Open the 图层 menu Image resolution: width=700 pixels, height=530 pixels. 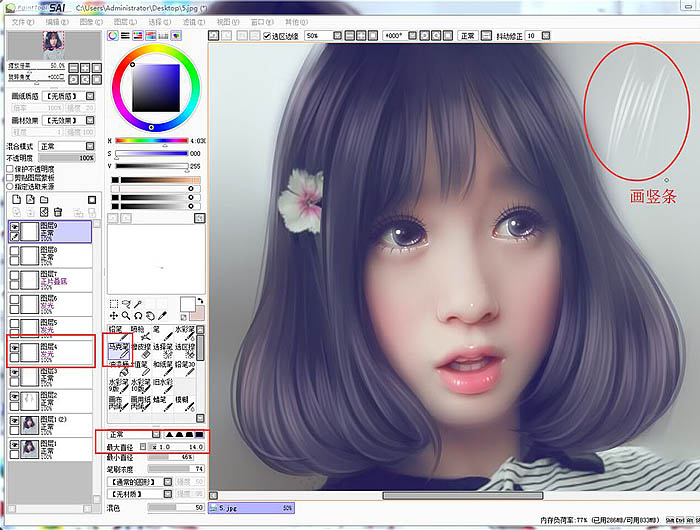click(x=125, y=20)
